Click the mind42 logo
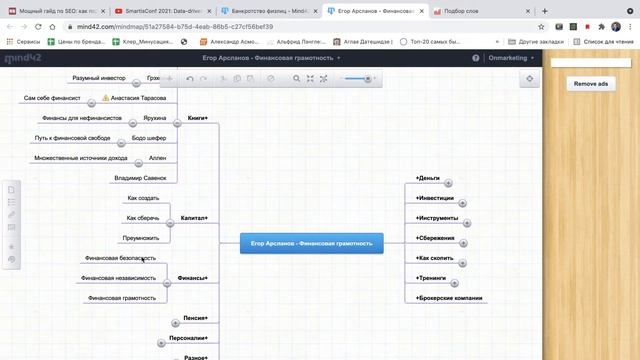 tap(23, 58)
